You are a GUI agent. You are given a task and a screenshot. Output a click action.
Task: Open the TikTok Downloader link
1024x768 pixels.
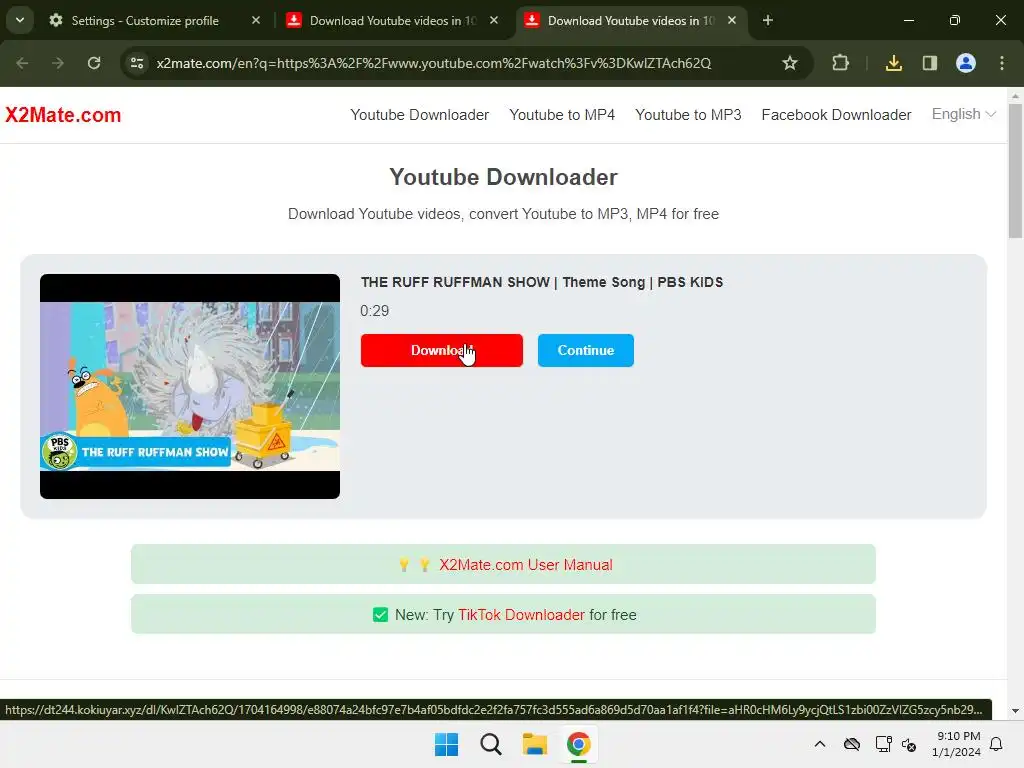tap(521, 615)
